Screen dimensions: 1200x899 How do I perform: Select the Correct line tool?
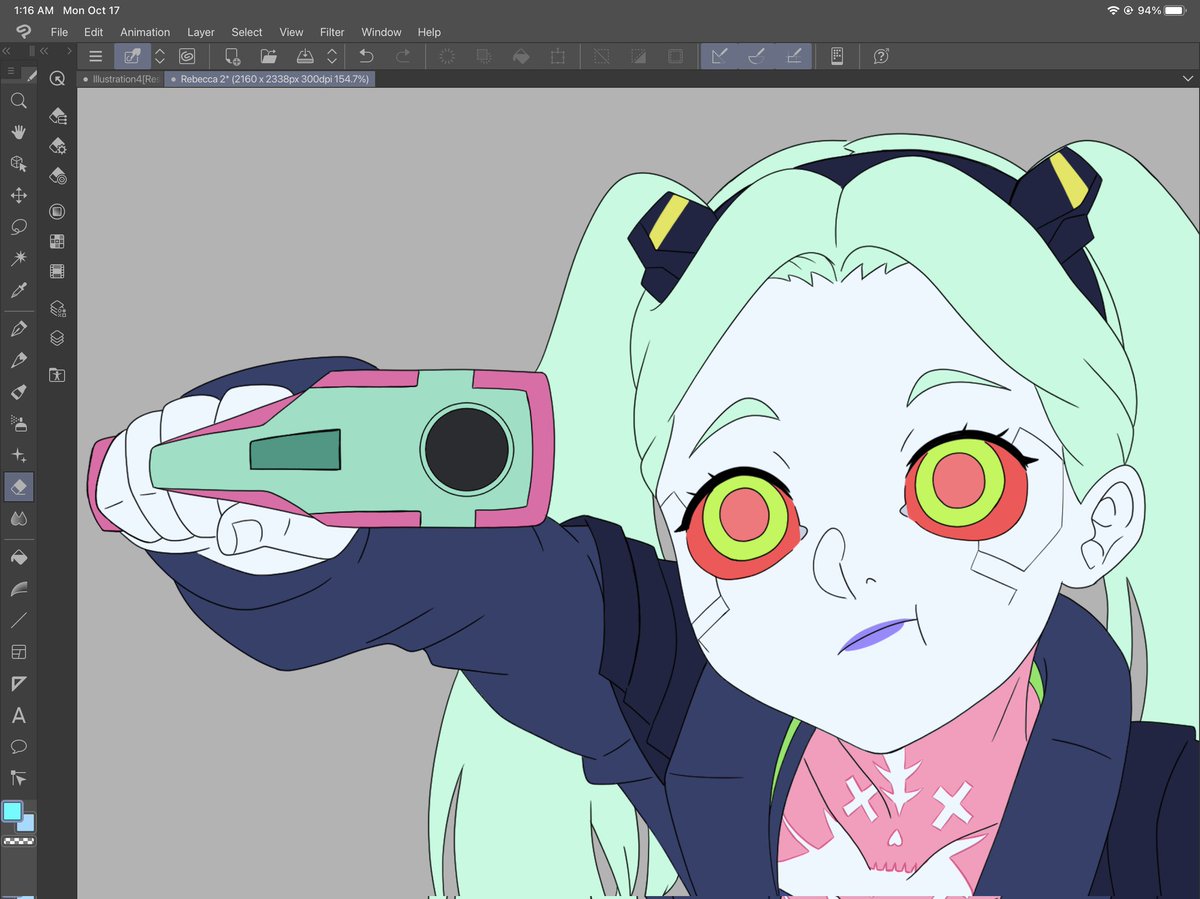click(18, 778)
